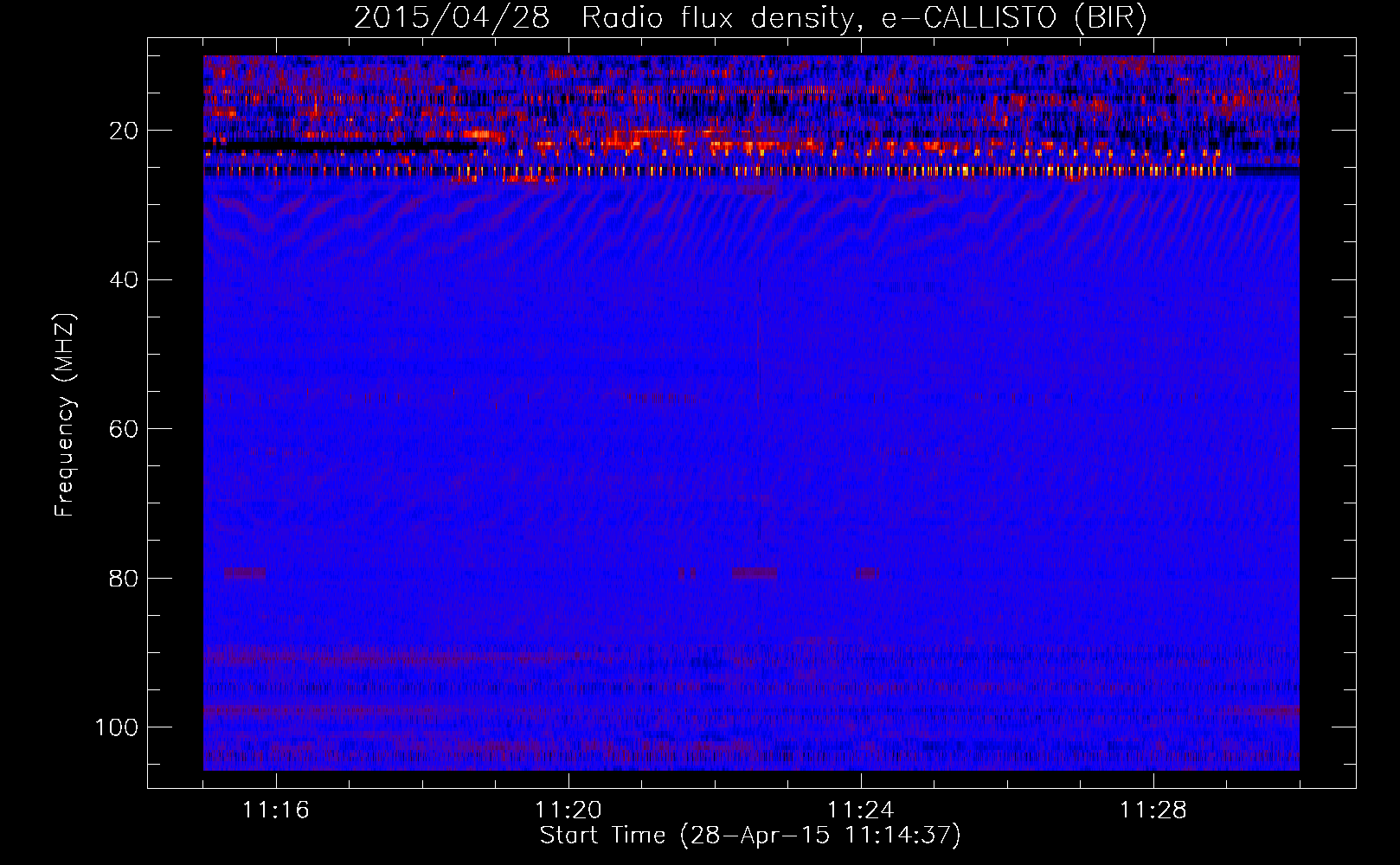The width and height of the screenshot is (1400, 865).
Task: Click the frequency tick label '60'
Action: (124, 429)
